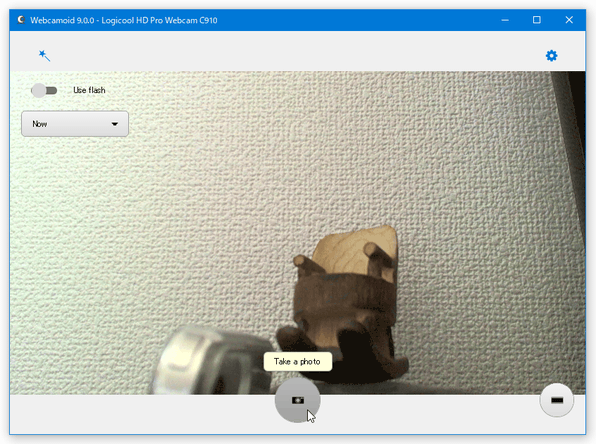Open the blue gear settings icon
Image resolution: width=596 pixels, height=444 pixels.
[x=551, y=56]
